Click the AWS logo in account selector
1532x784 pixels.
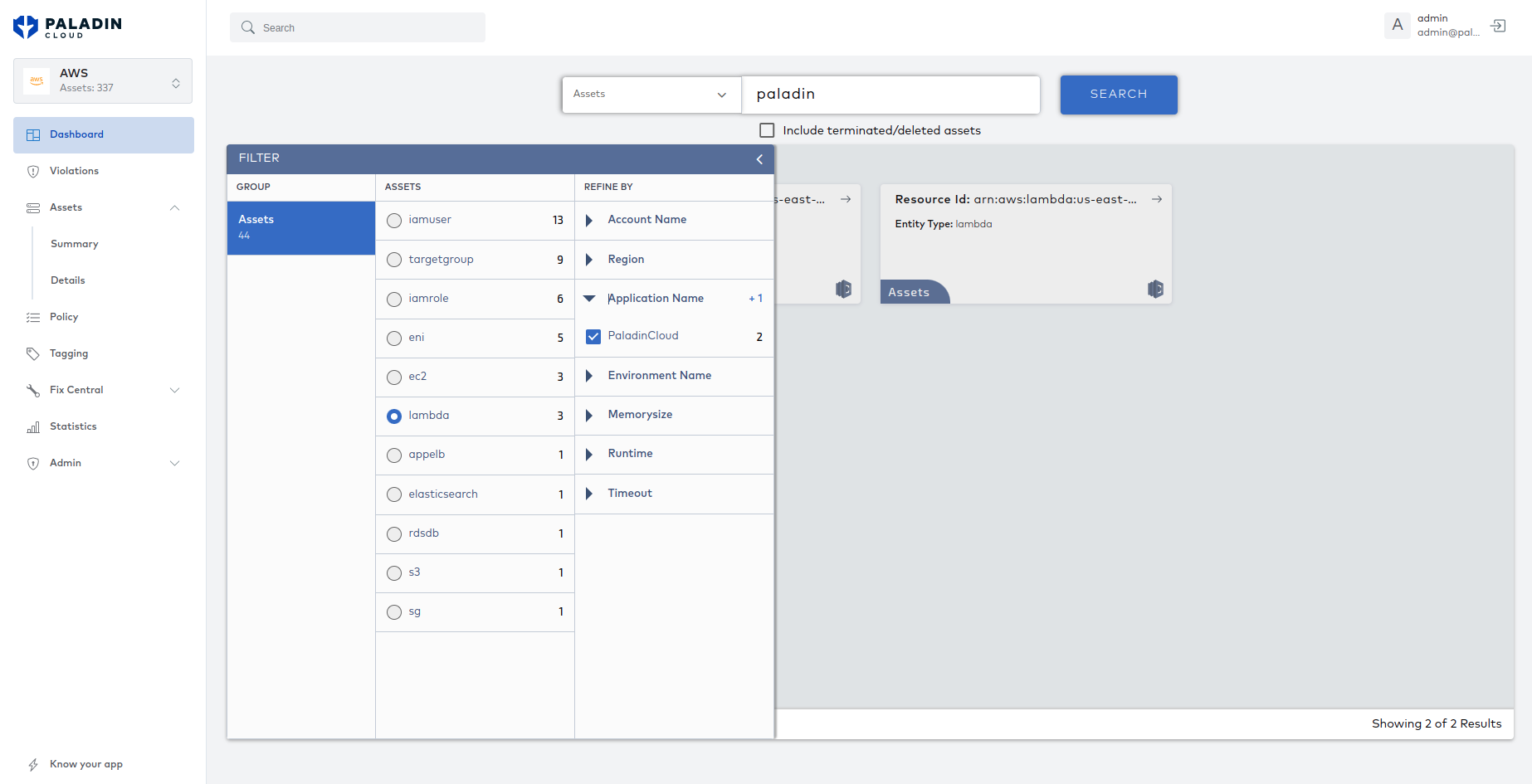point(37,80)
